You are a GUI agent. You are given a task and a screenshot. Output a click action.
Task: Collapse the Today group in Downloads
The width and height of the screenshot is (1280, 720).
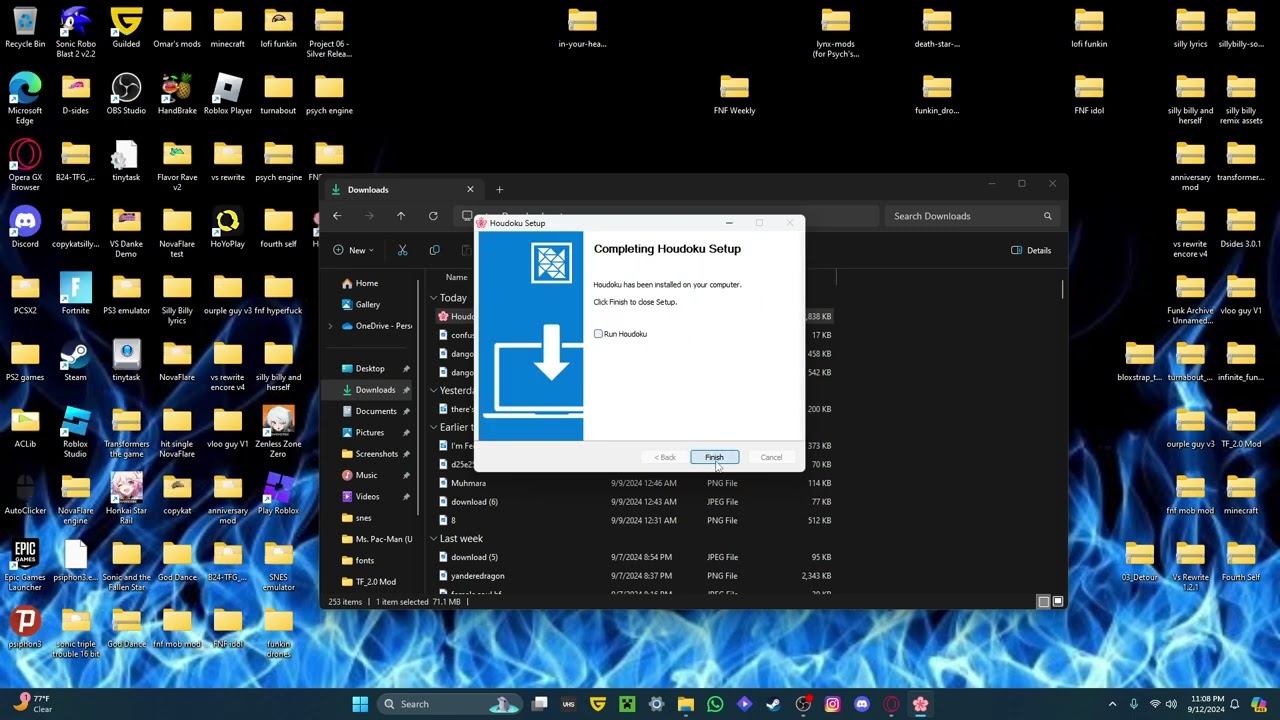pyautogui.click(x=433, y=298)
